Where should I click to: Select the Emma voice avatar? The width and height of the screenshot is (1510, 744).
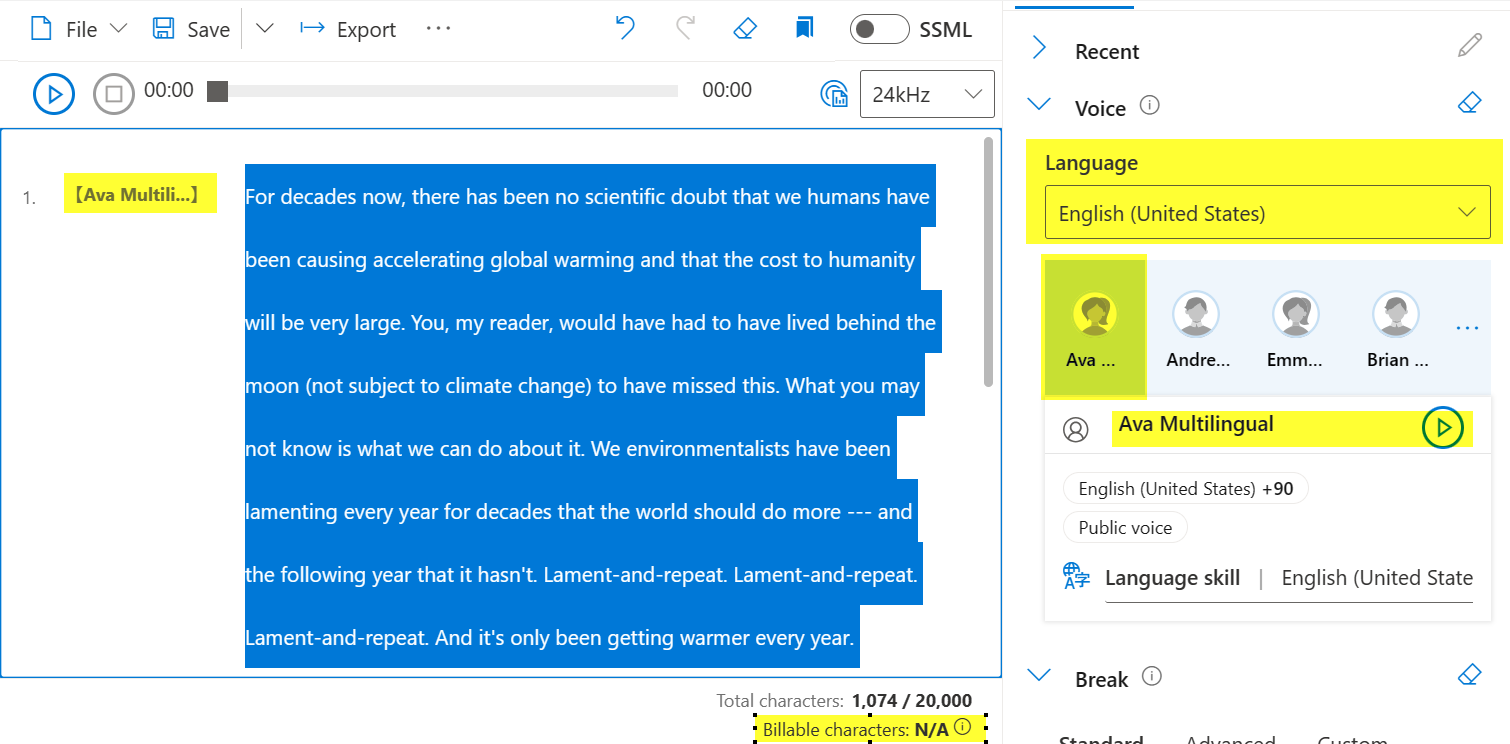1296,326
